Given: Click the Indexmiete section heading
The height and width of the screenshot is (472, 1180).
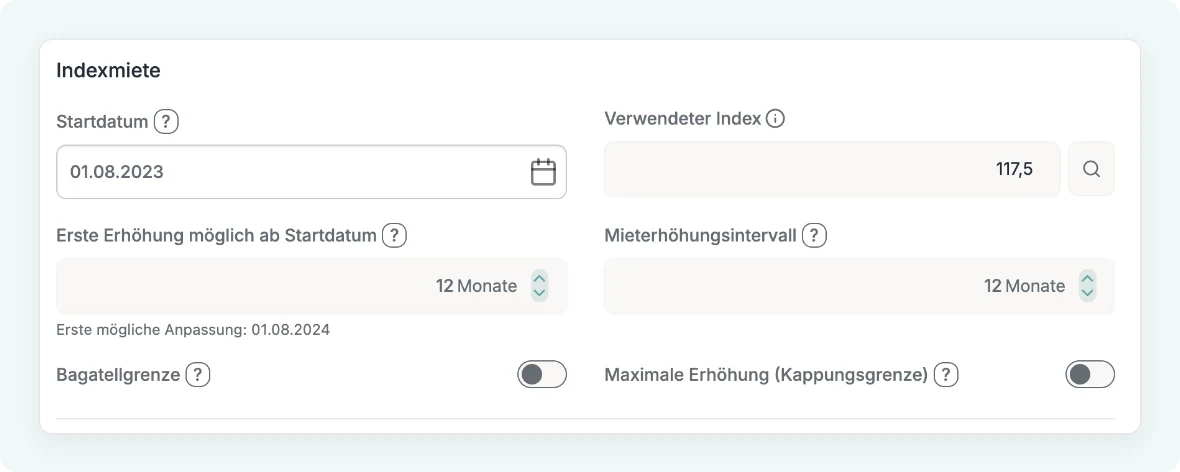Looking at the screenshot, I should tap(108, 71).
